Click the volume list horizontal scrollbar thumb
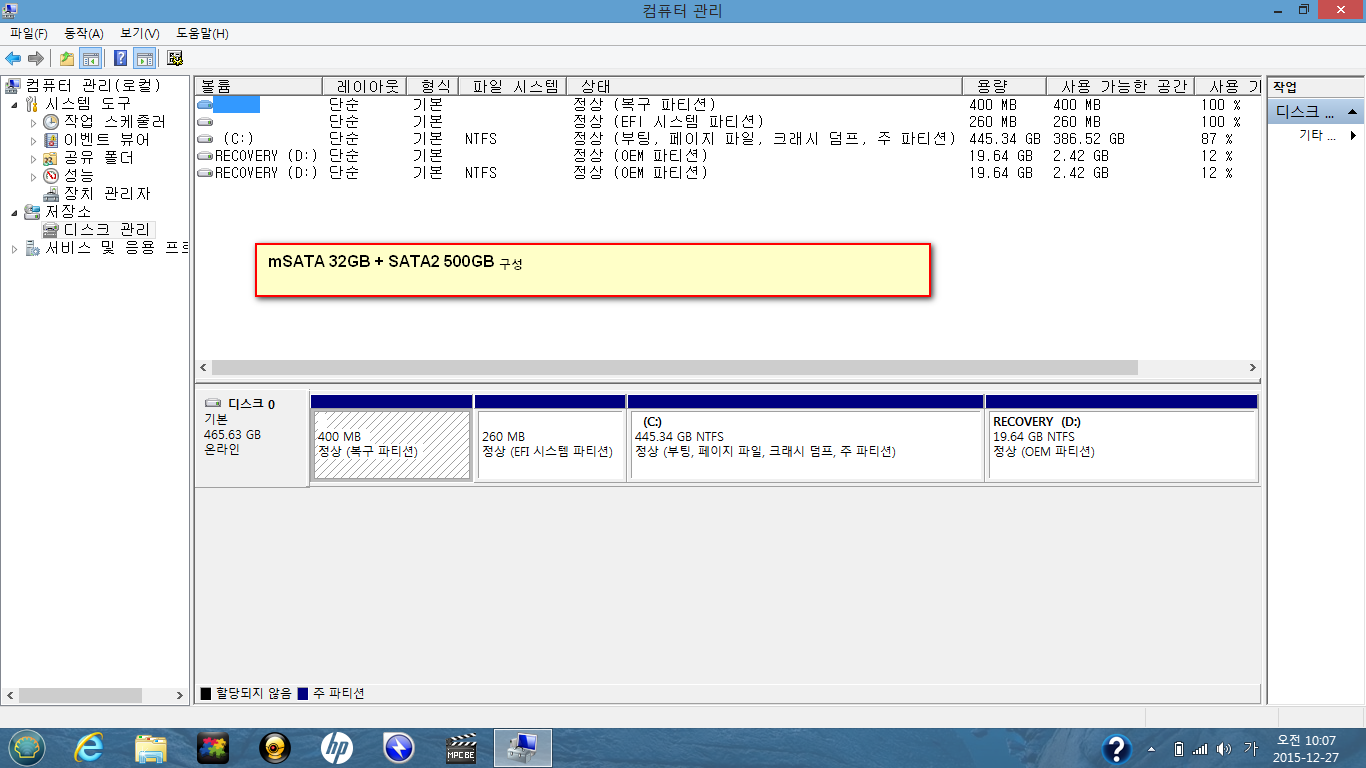The height and width of the screenshot is (768, 1366). coord(675,368)
